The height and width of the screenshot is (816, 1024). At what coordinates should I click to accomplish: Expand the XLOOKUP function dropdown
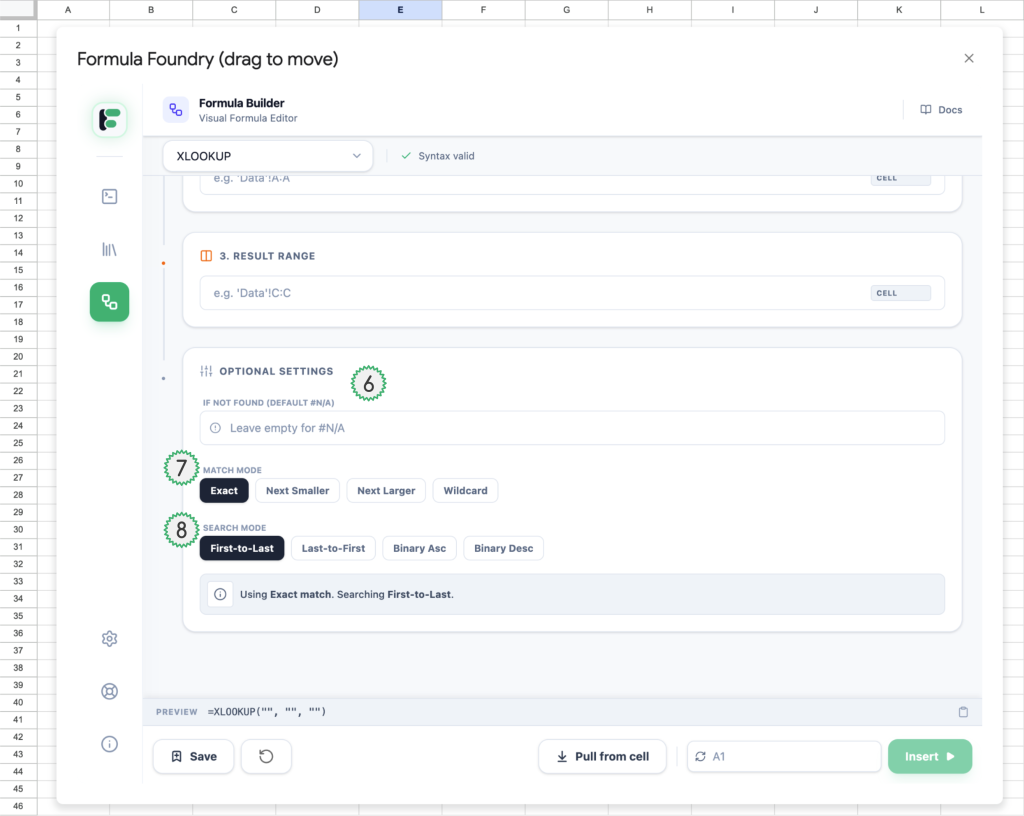pyautogui.click(x=267, y=156)
